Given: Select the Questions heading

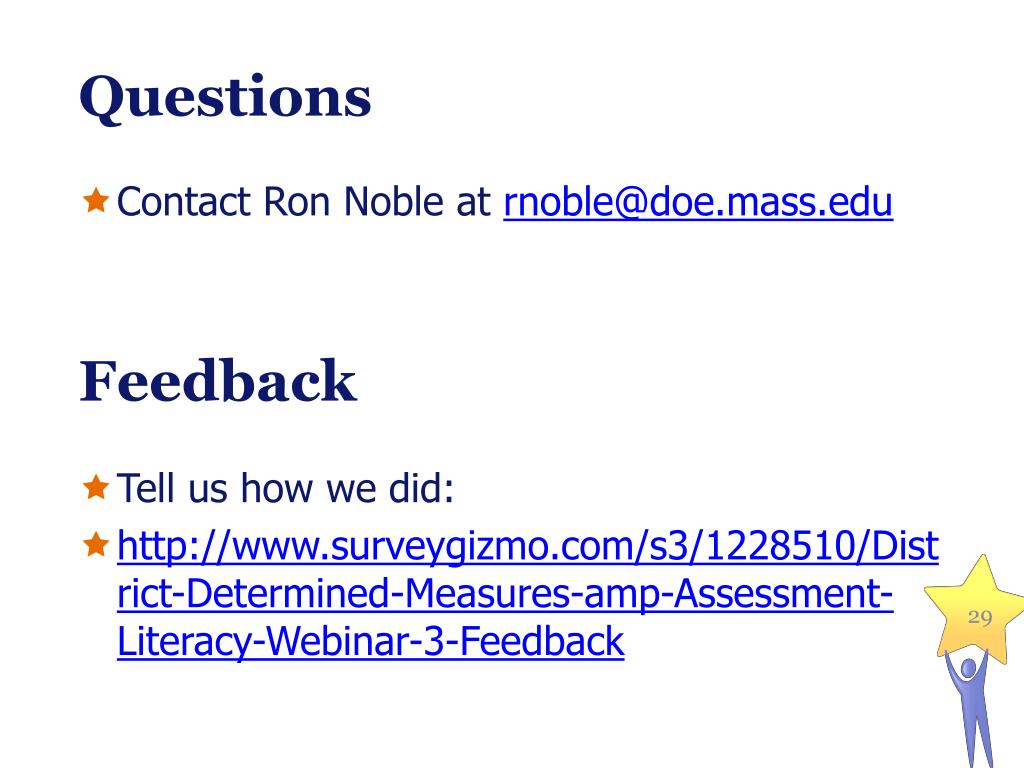Looking at the screenshot, I should (225, 98).
